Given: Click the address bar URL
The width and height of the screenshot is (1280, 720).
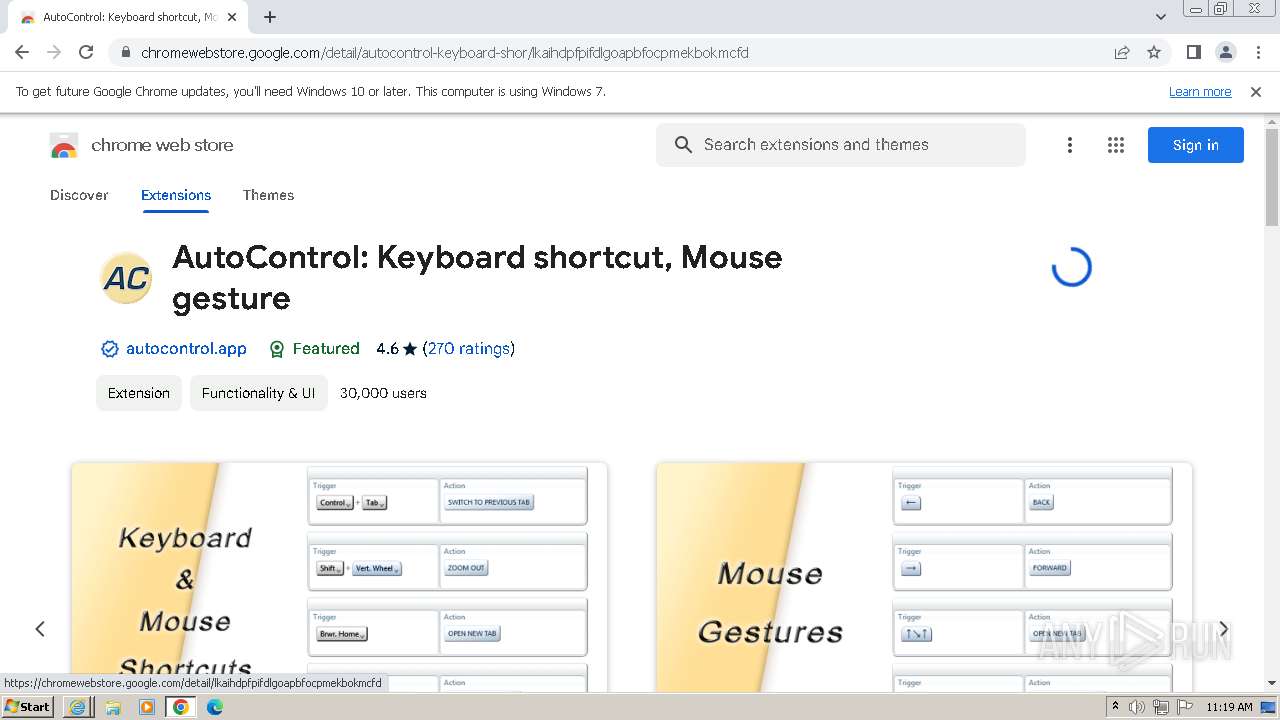Looking at the screenshot, I should [x=445, y=53].
